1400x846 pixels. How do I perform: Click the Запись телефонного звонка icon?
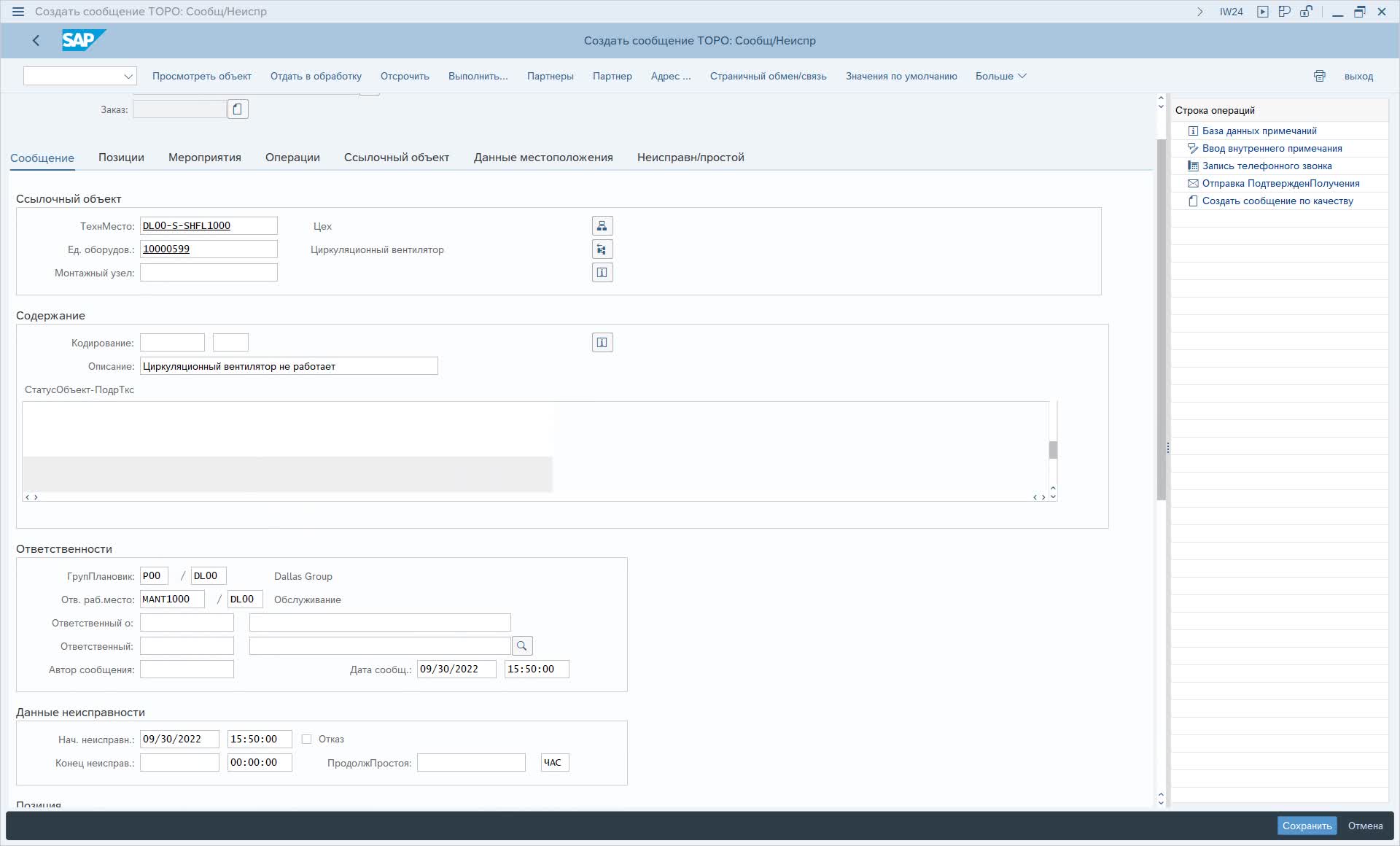point(1193,166)
